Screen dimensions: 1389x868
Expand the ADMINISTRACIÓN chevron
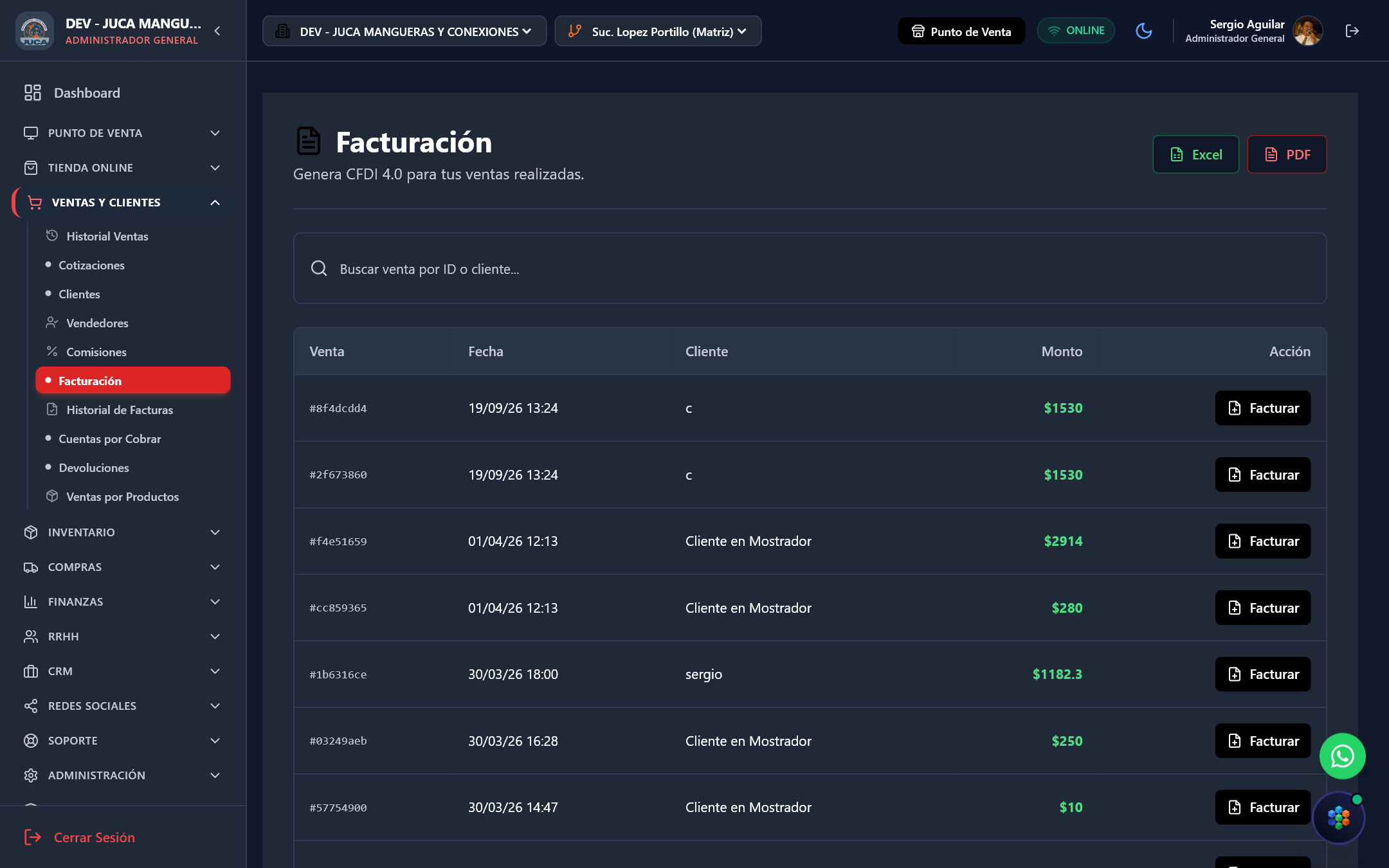215,775
